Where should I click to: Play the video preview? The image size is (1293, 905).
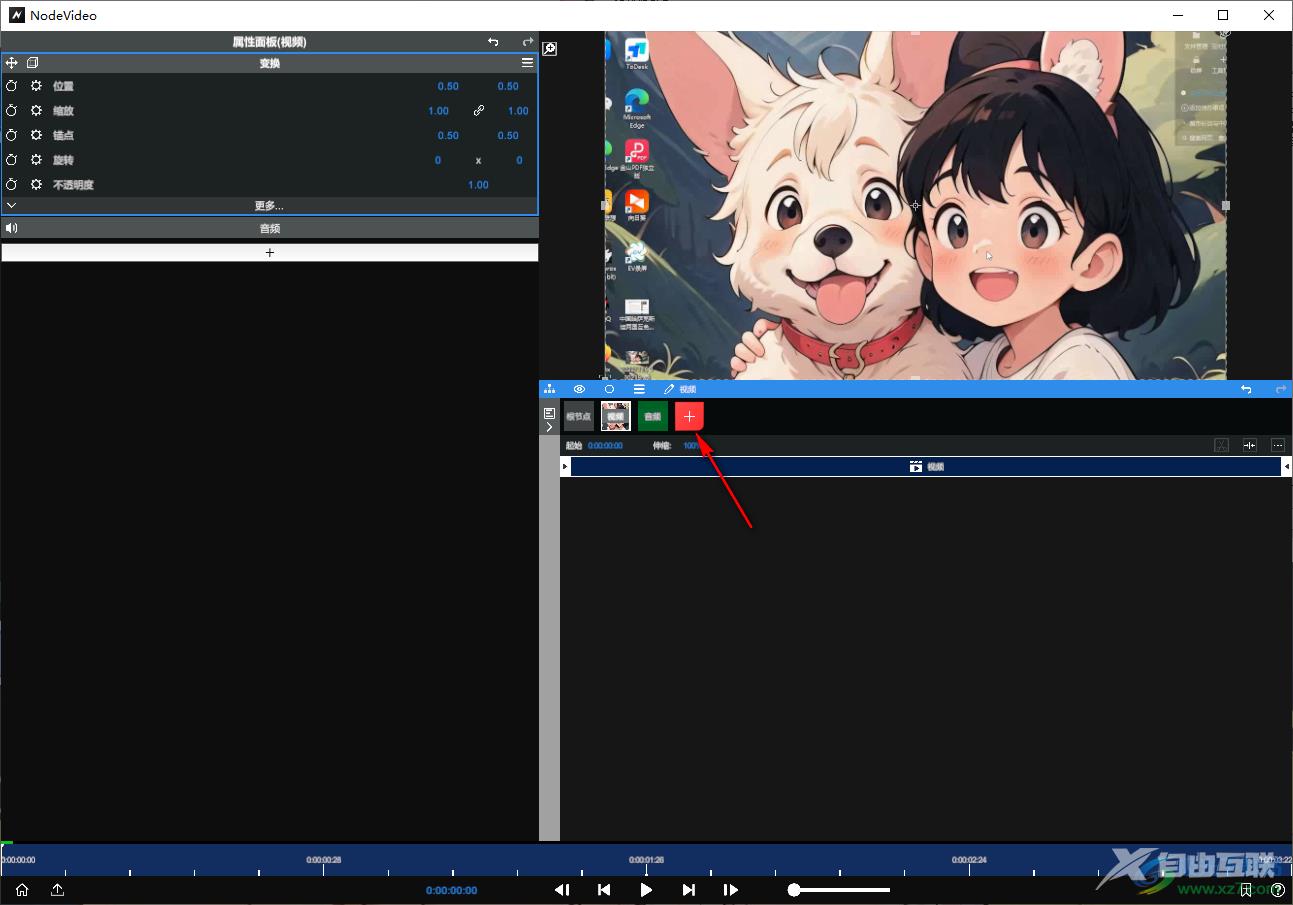[646, 890]
